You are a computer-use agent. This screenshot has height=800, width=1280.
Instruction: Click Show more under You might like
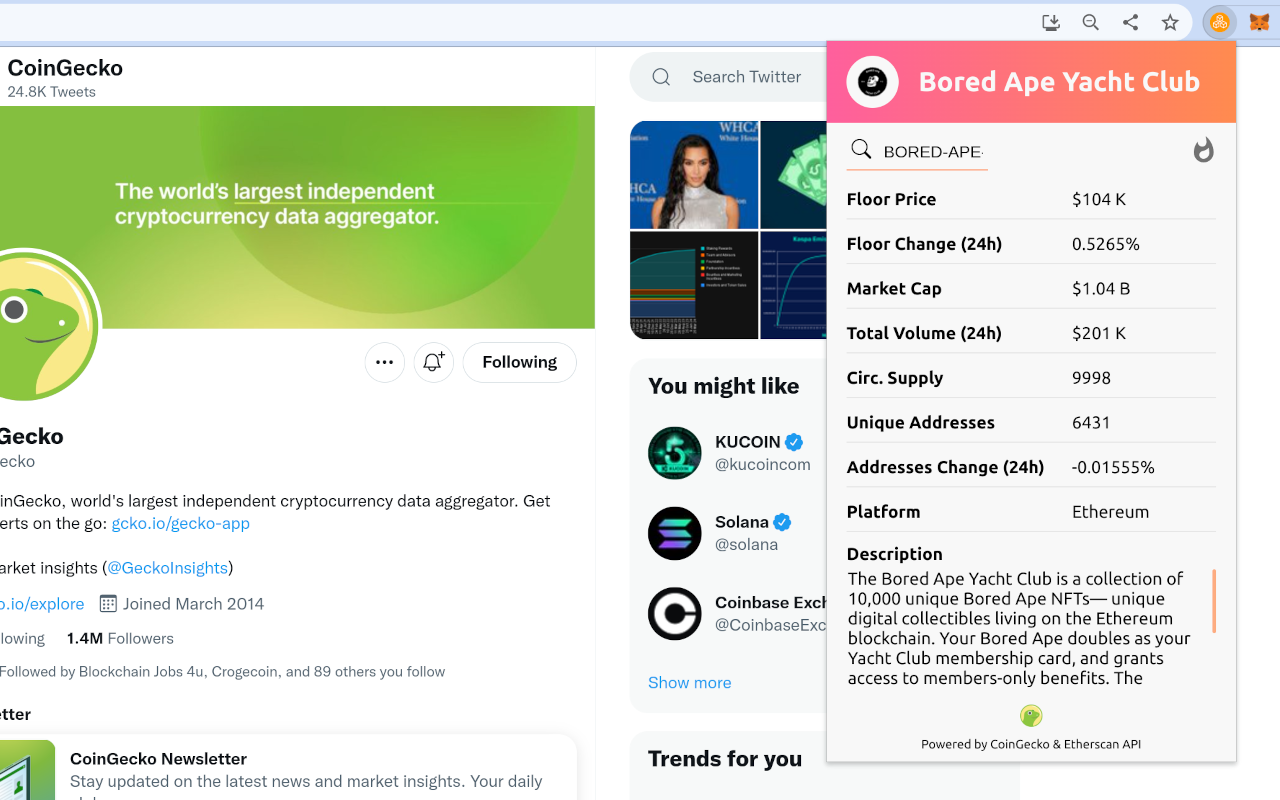689,682
